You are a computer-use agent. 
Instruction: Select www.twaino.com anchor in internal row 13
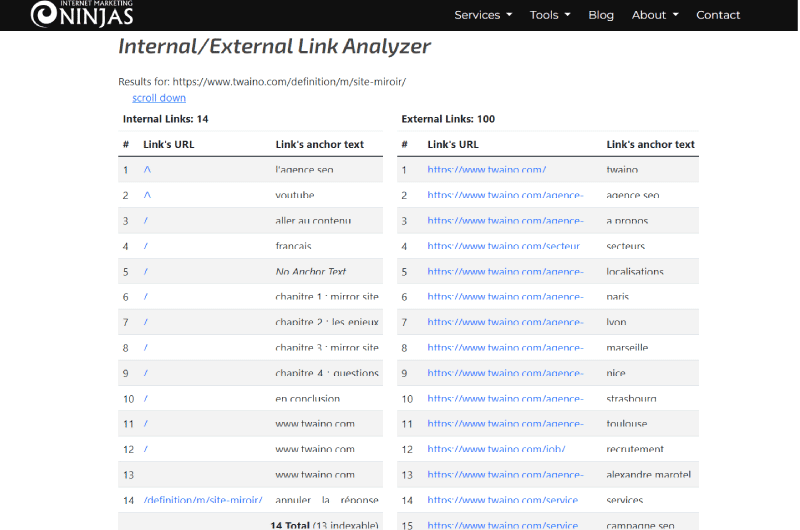tap(315, 475)
